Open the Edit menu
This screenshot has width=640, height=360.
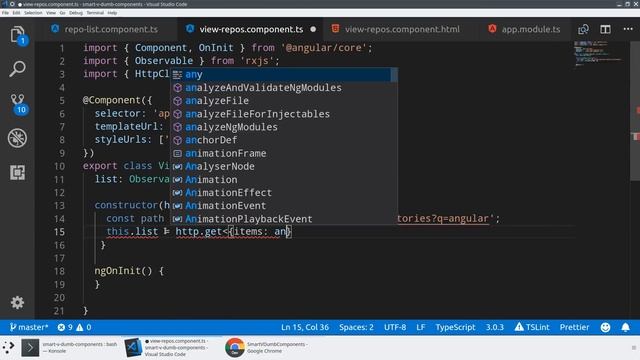pyautogui.click(x=16, y=13)
